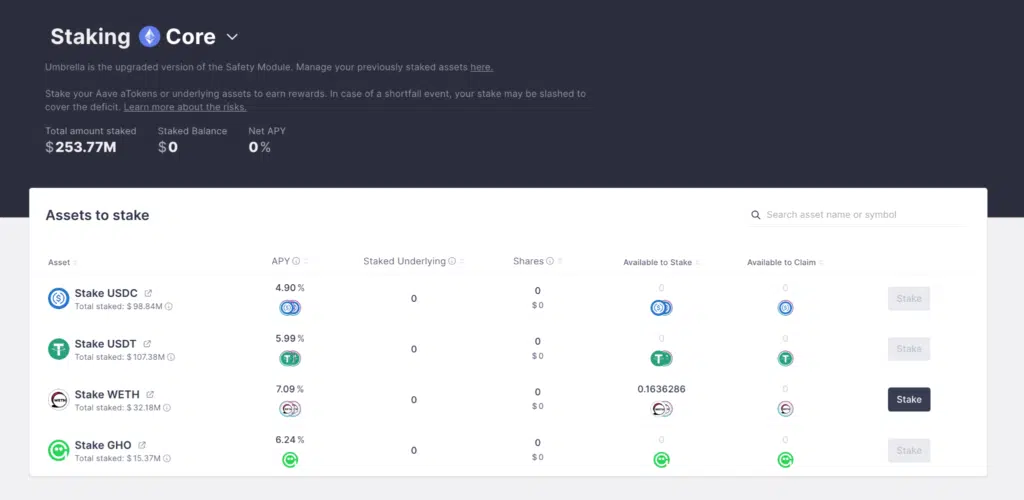Click the USDT token logo
Image resolution: width=1024 pixels, height=500 pixels.
(60, 349)
